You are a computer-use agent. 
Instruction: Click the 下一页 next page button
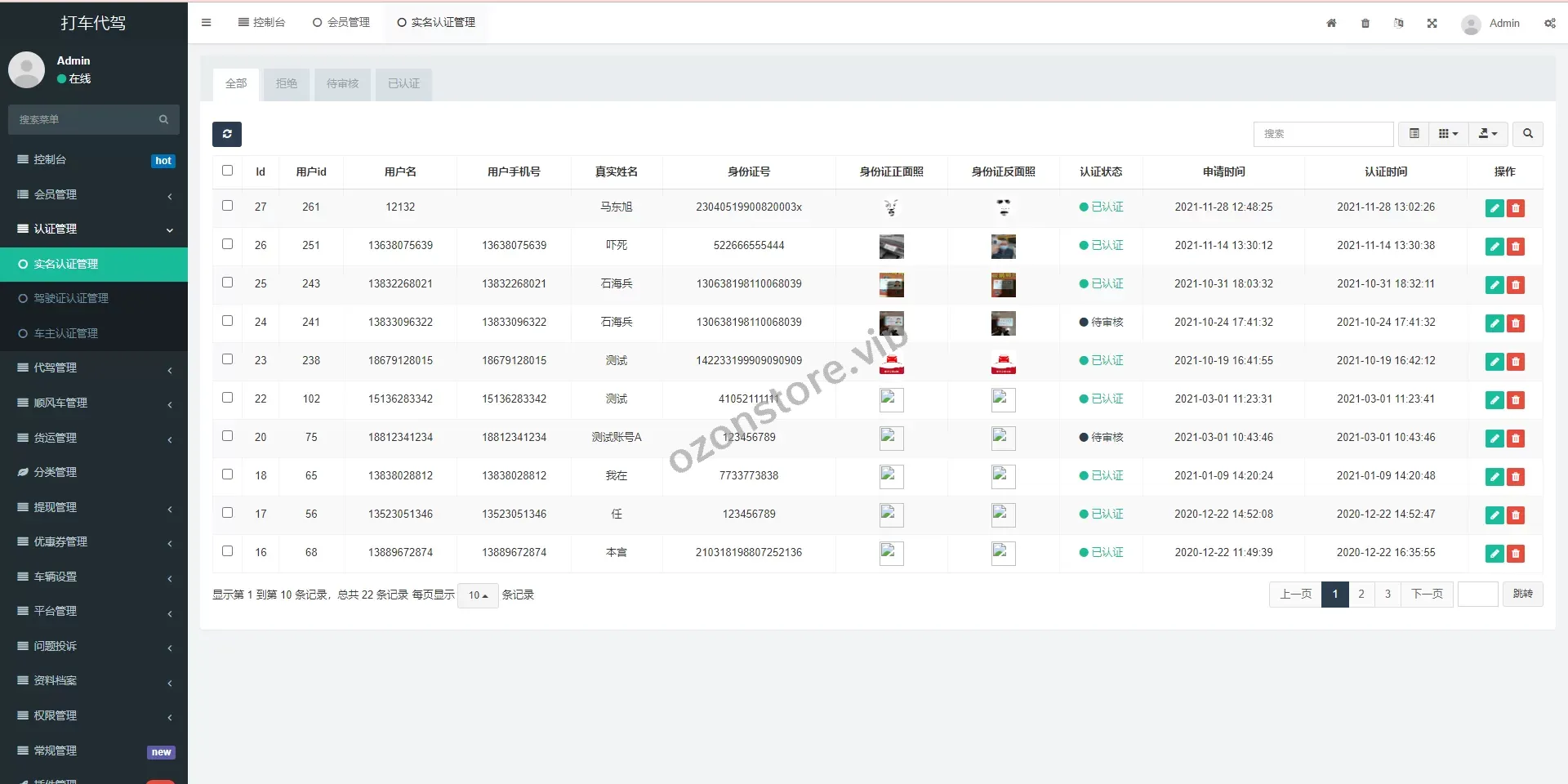tap(1427, 595)
